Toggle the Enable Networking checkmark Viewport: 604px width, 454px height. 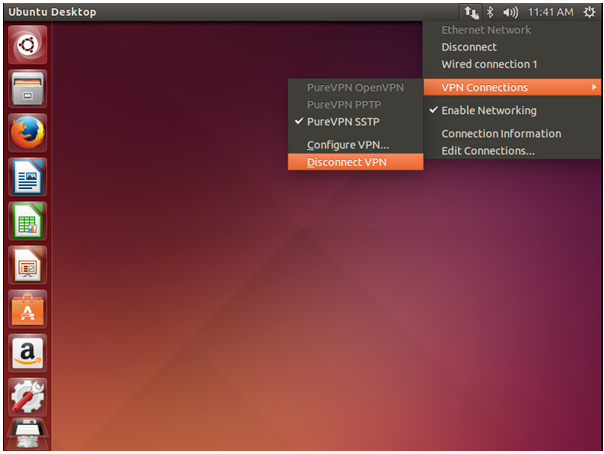(x=433, y=110)
